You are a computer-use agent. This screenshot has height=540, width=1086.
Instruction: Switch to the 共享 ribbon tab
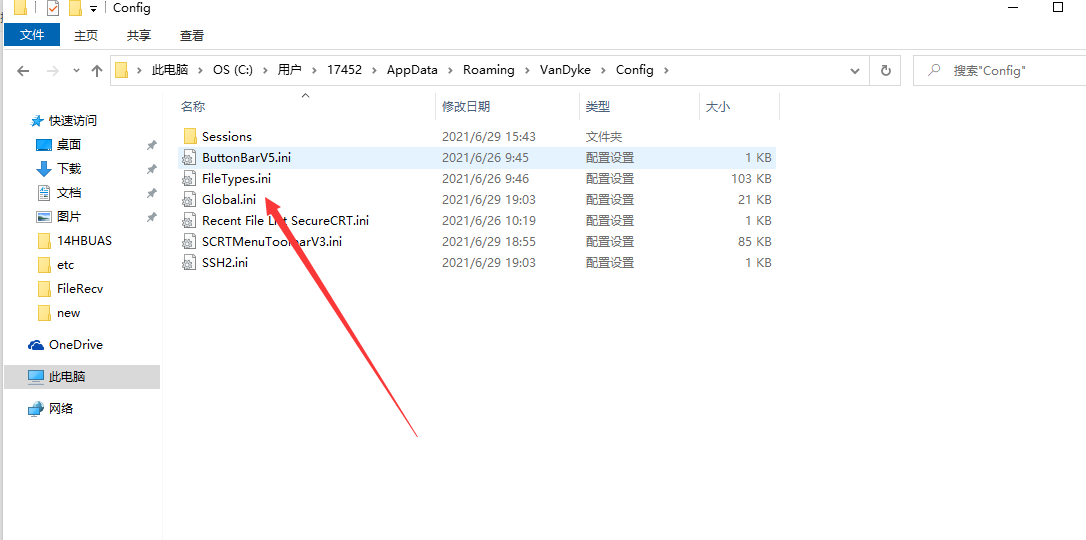[x=139, y=35]
